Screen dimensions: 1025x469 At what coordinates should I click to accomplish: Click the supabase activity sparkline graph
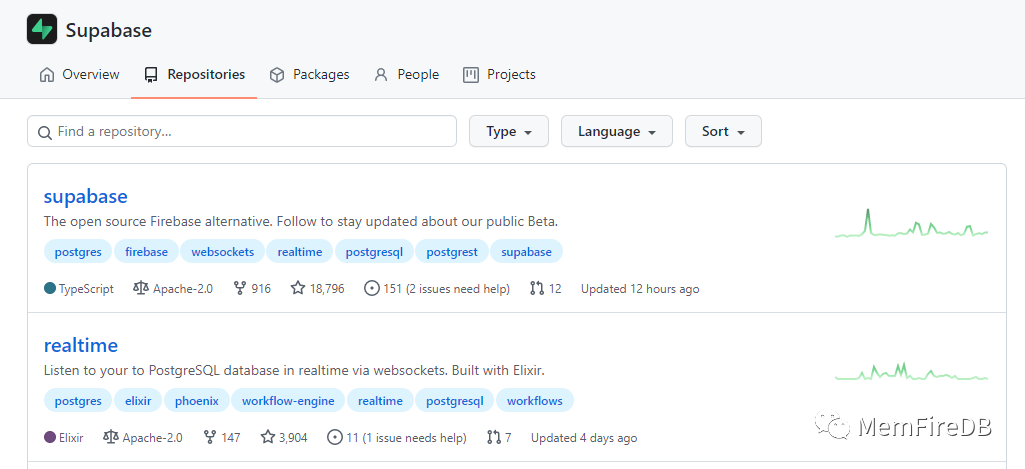tap(911, 224)
